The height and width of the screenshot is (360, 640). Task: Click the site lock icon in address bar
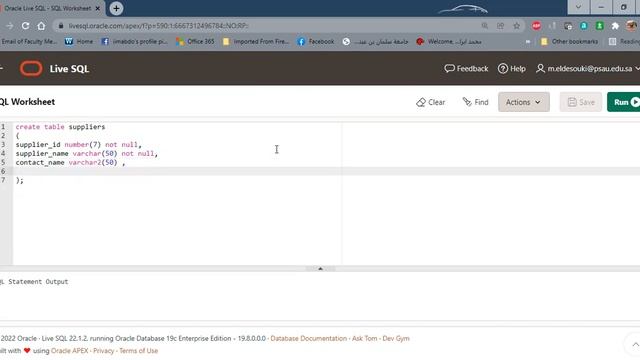click(61, 26)
